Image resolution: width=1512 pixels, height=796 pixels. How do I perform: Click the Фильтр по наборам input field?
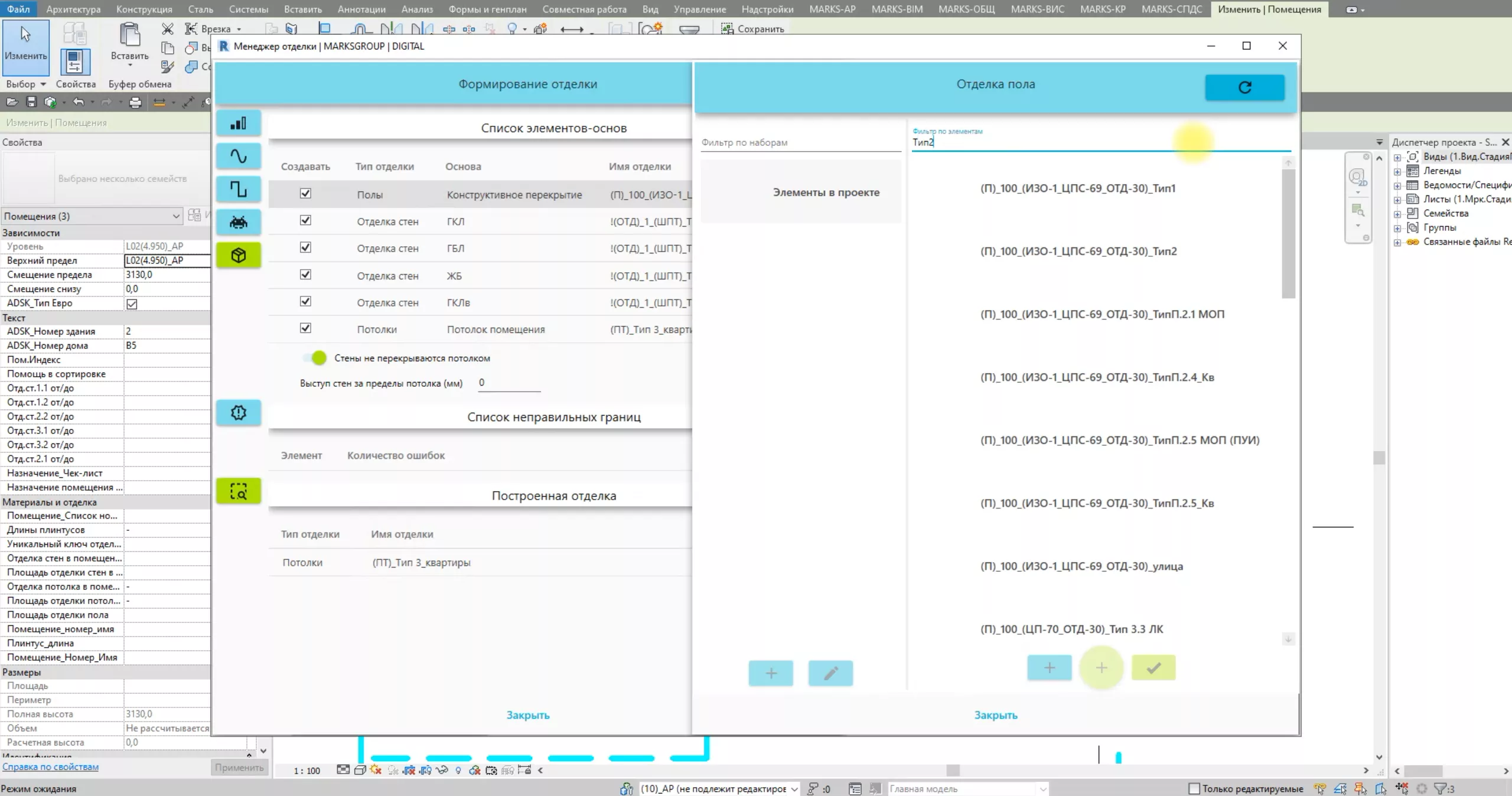[800, 142]
